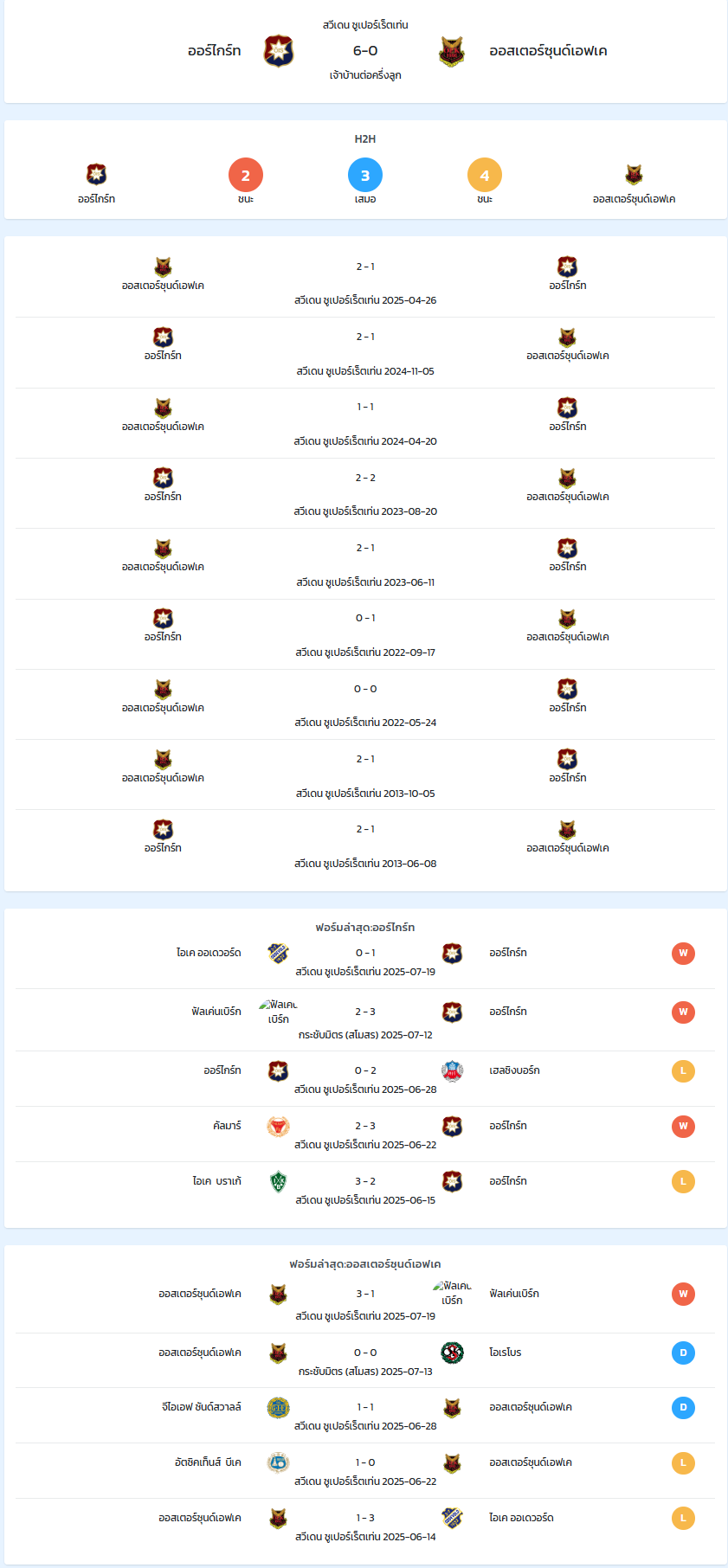The width and height of the screenshot is (728, 1568).
Task: Click the W badge for 2025-07-19 ออร์ไกร์ท match
Action: click(x=683, y=954)
